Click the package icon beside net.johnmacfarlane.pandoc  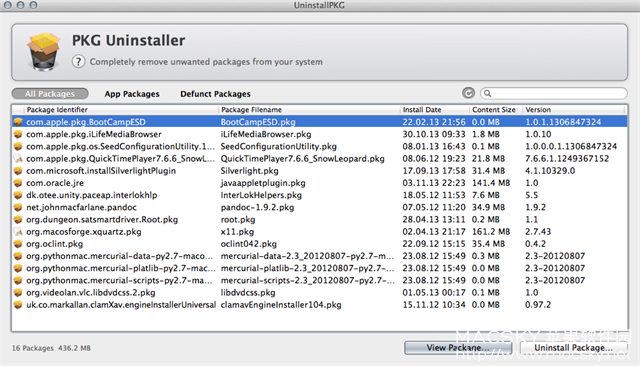[18, 207]
